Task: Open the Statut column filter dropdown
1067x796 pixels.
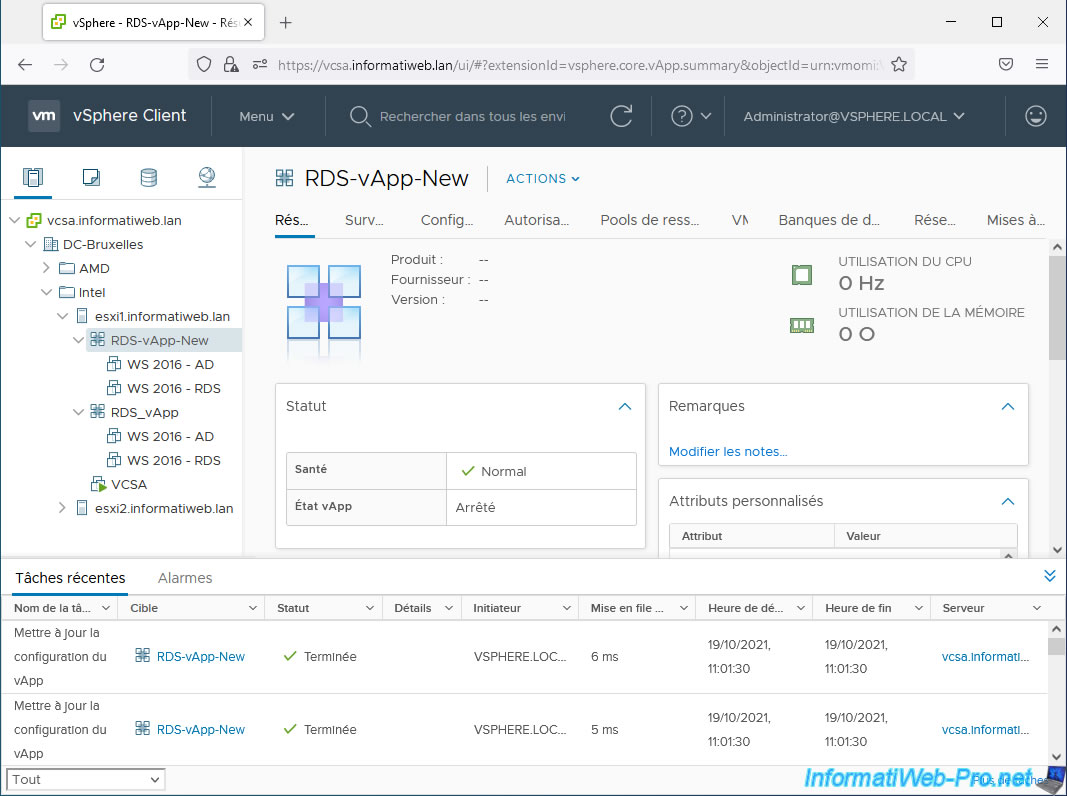Action: point(370,608)
